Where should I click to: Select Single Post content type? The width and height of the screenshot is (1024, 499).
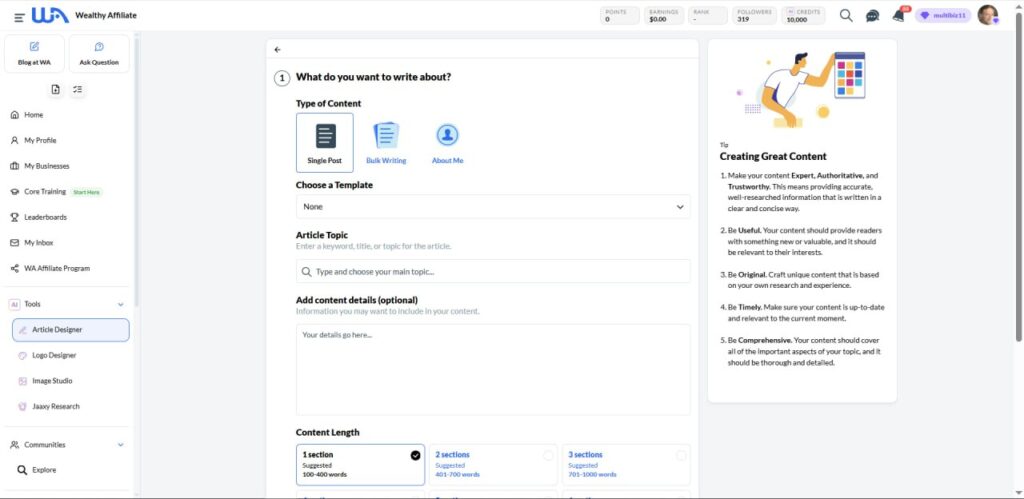(325, 142)
